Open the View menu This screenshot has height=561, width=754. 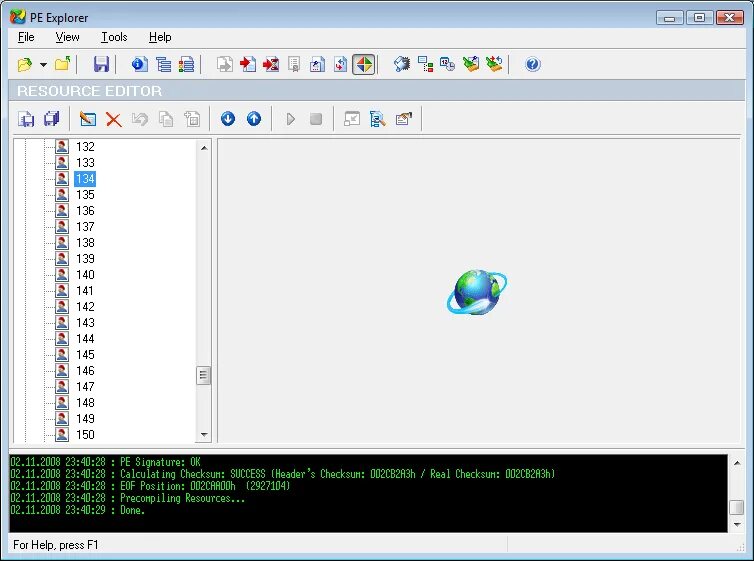point(67,37)
